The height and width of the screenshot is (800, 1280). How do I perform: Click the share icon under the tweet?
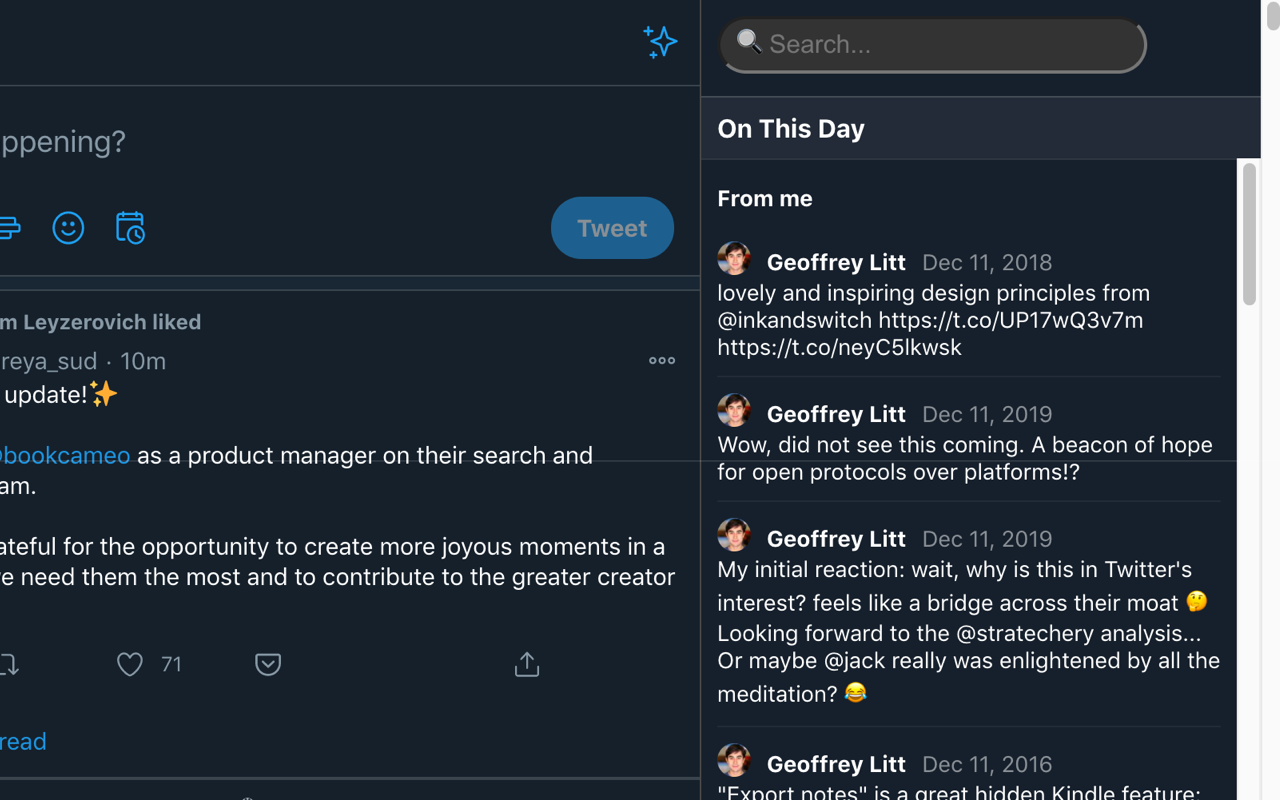pyautogui.click(x=527, y=664)
